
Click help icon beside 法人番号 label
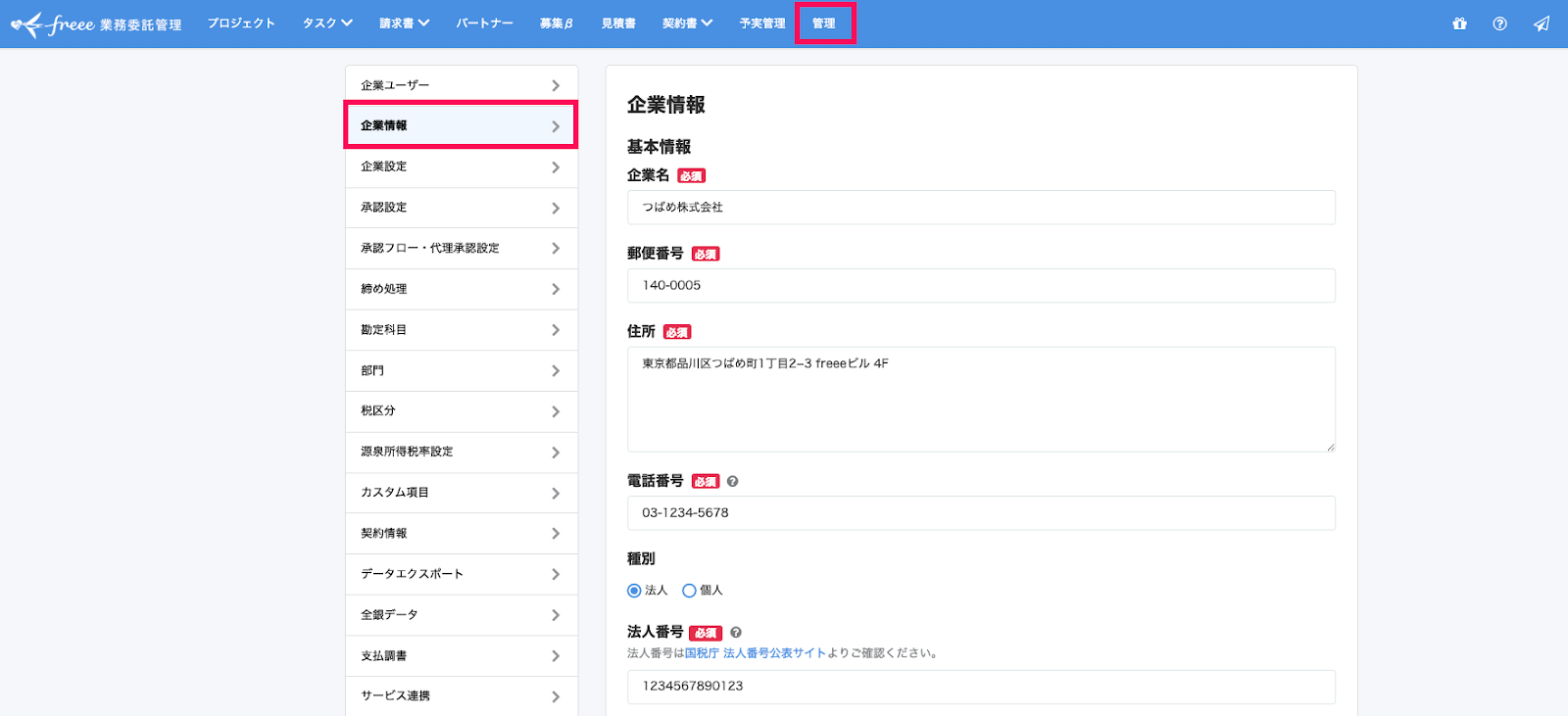[x=736, y=633]
